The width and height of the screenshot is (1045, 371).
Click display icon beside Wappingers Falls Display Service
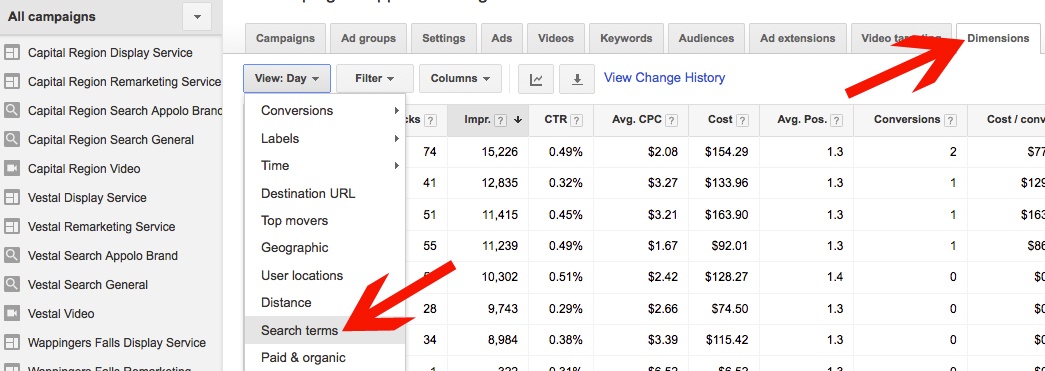pyautogui.click(x=11, y=343)
